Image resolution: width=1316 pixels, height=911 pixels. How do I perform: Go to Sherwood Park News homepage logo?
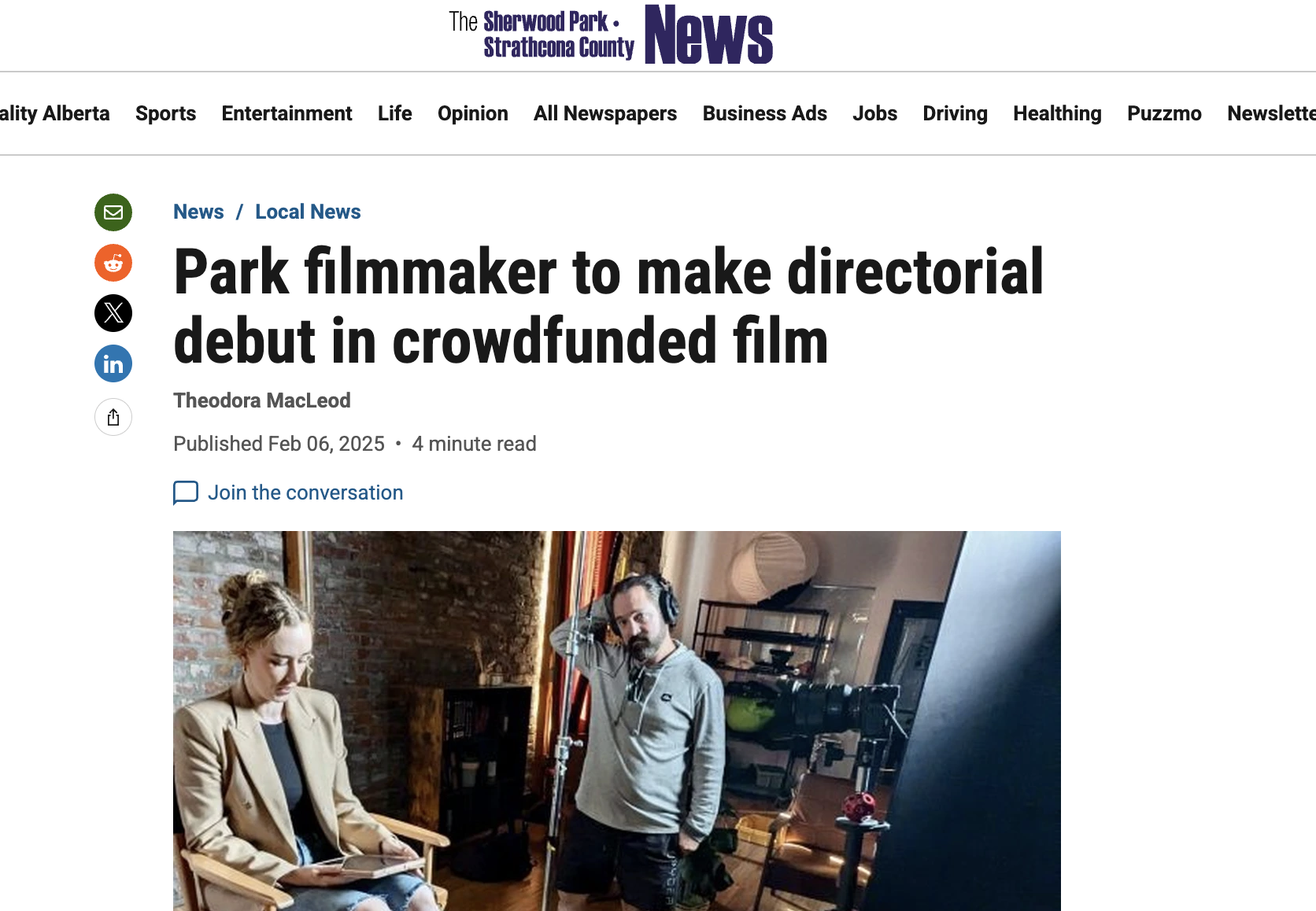[611, 35]
